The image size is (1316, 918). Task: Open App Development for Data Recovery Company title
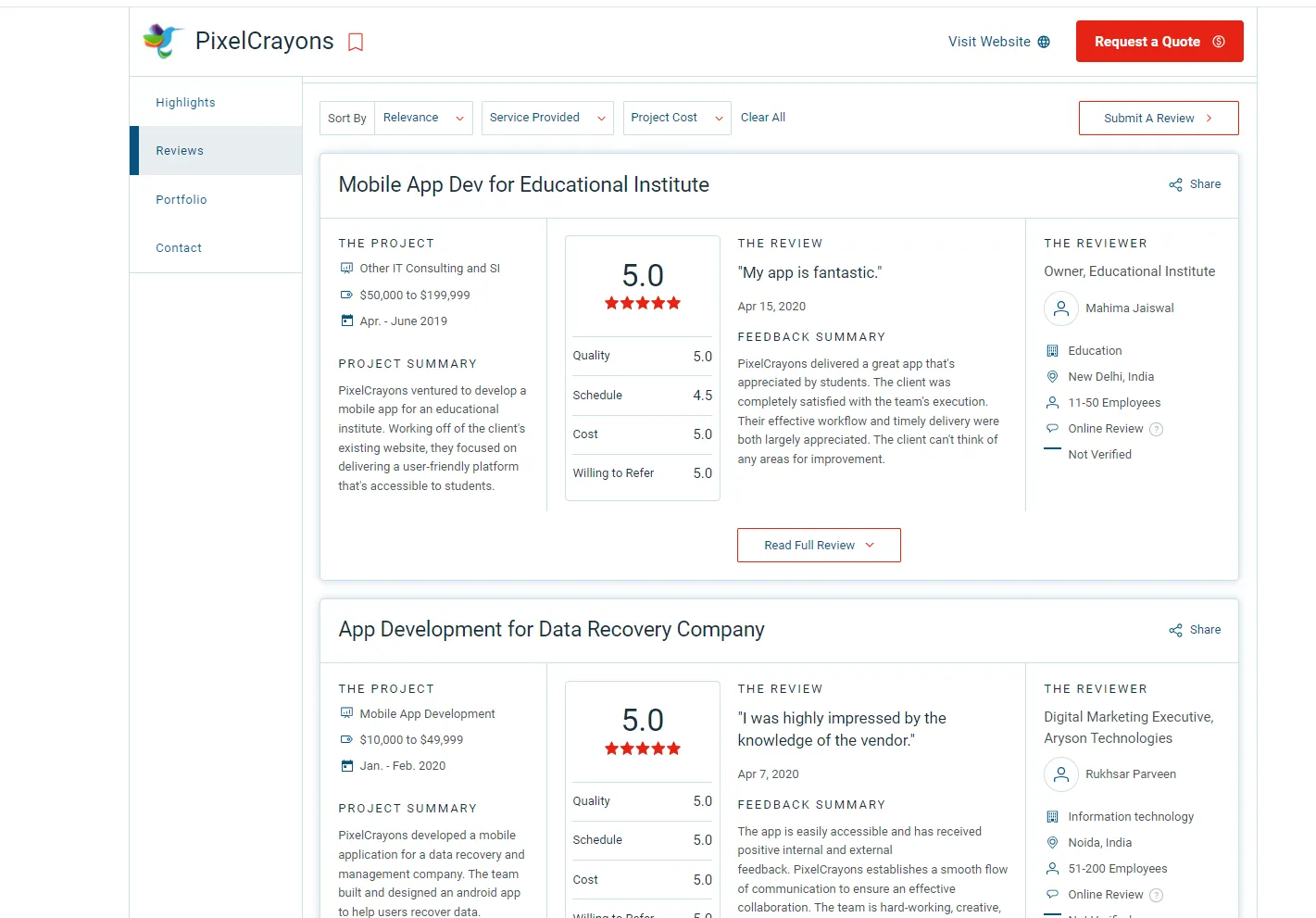552,630
